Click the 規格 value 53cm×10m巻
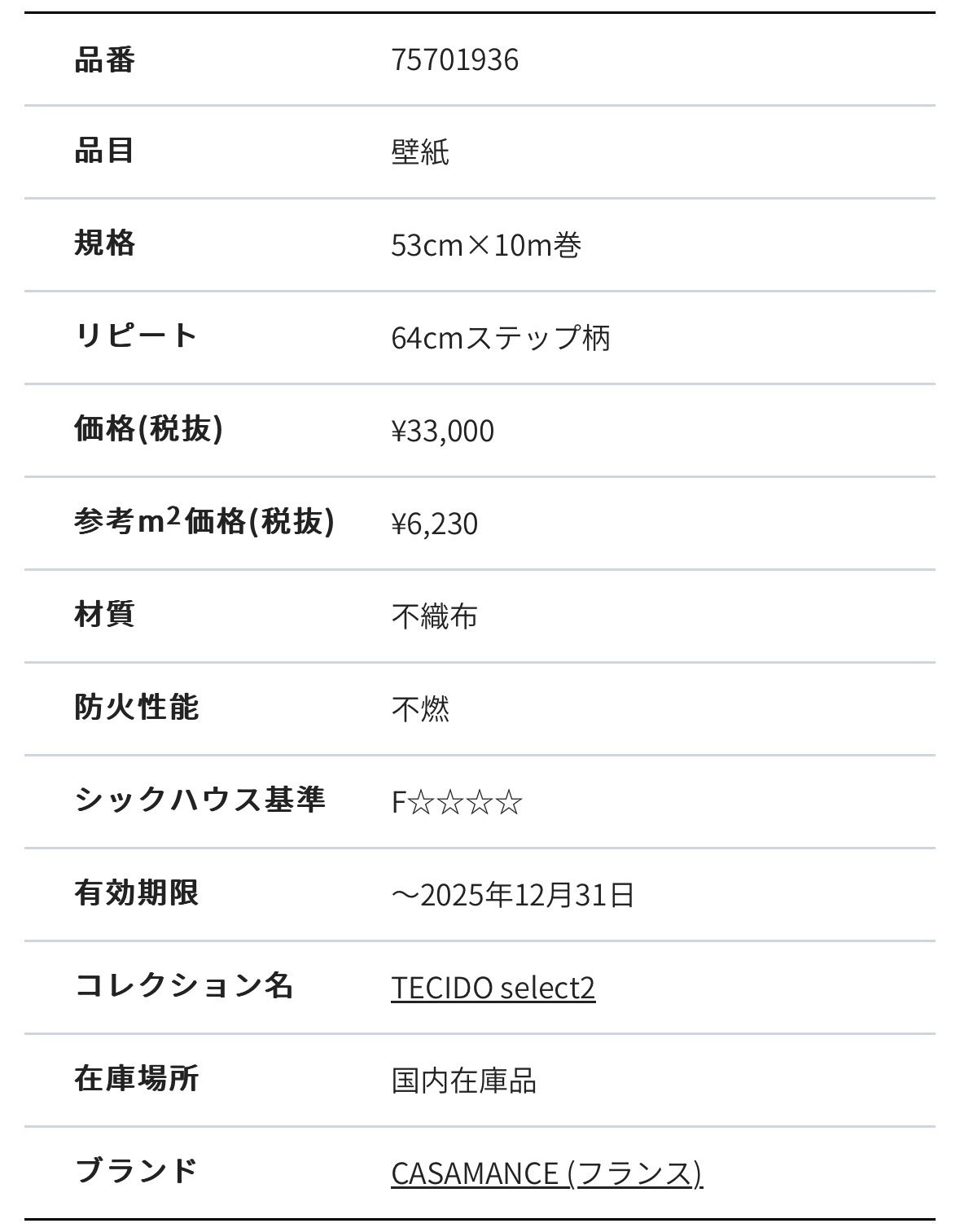The image size is (960, 1232). pyautogui.click(x=486, y=244)
